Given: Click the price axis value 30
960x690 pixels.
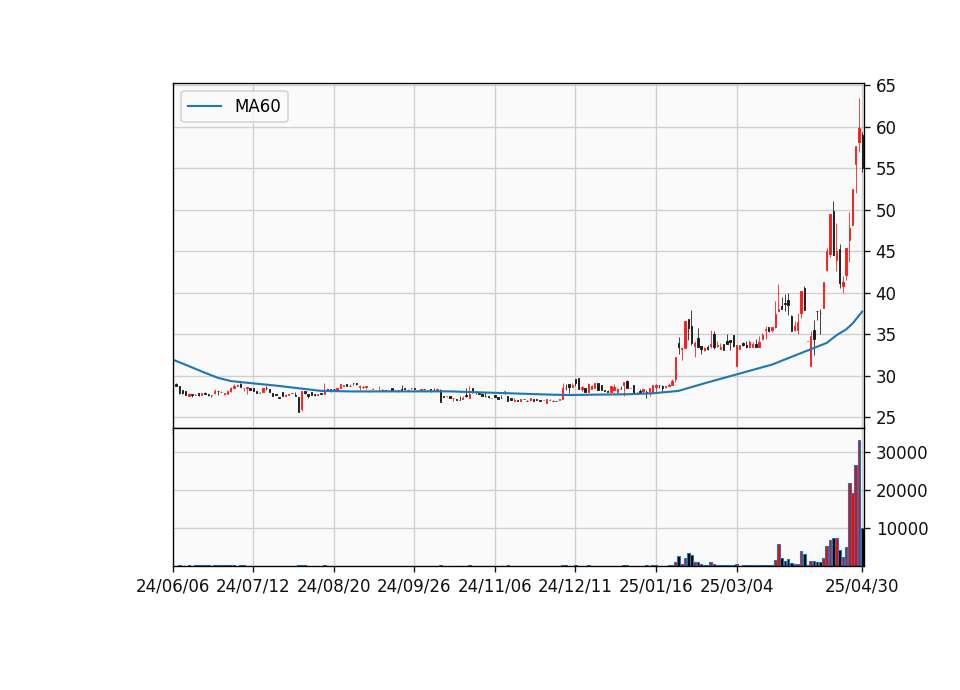Looking at the screenshot, I should click(x=885, y=377).
